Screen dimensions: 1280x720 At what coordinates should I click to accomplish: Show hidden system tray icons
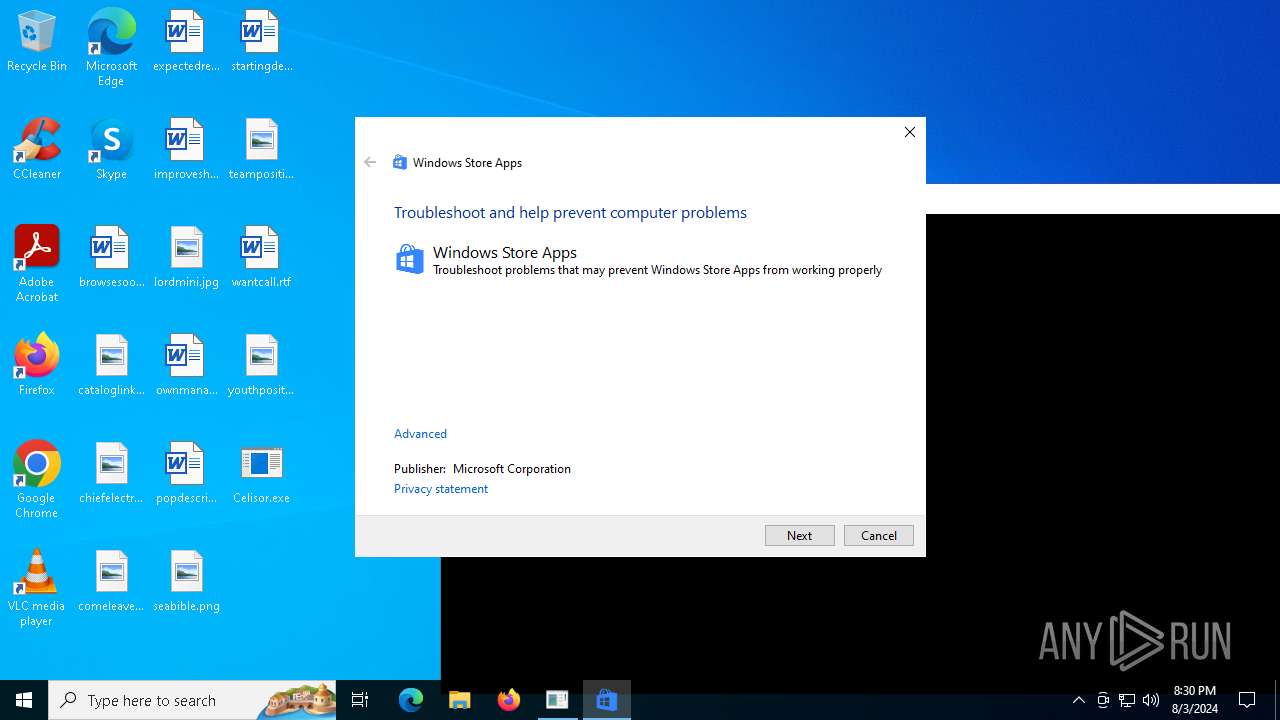click(1078, 700)
